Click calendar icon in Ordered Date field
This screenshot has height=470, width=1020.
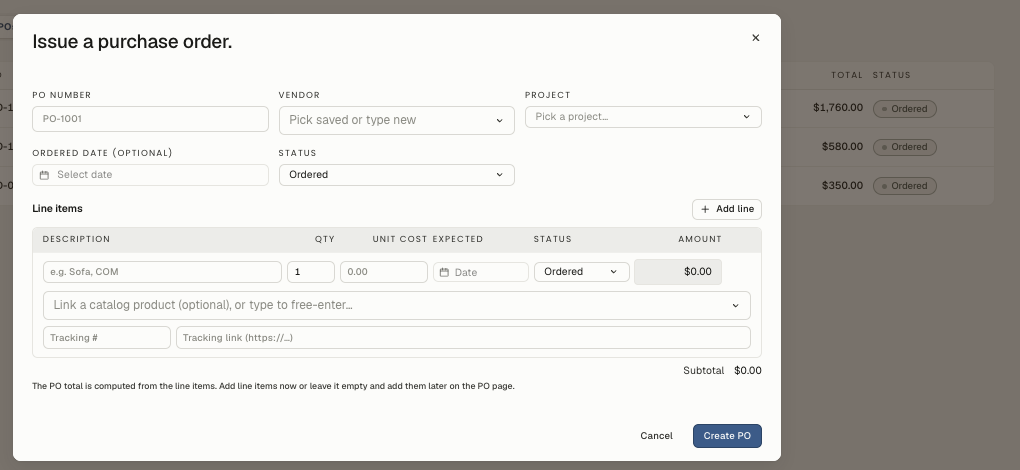(44, 175)
